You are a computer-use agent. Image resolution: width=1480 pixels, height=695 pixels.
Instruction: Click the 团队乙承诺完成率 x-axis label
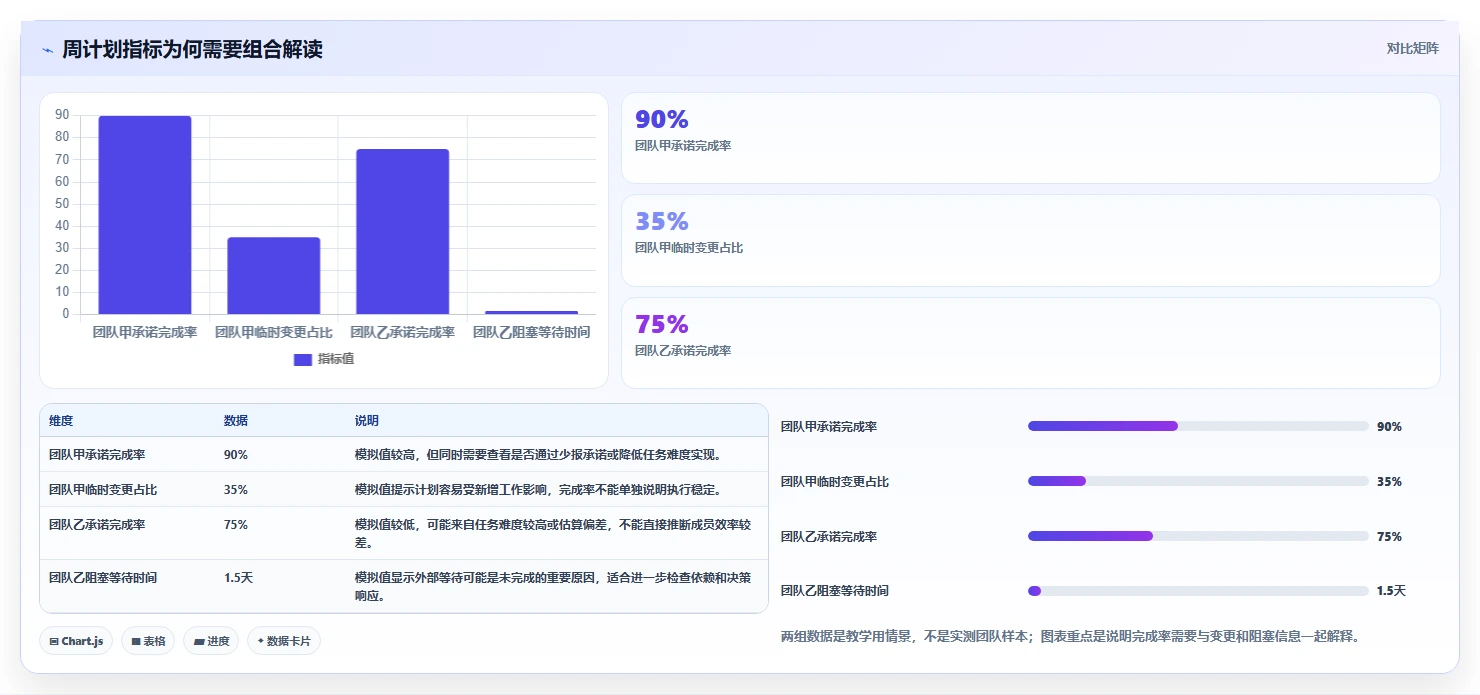click(x=403, y=332)
